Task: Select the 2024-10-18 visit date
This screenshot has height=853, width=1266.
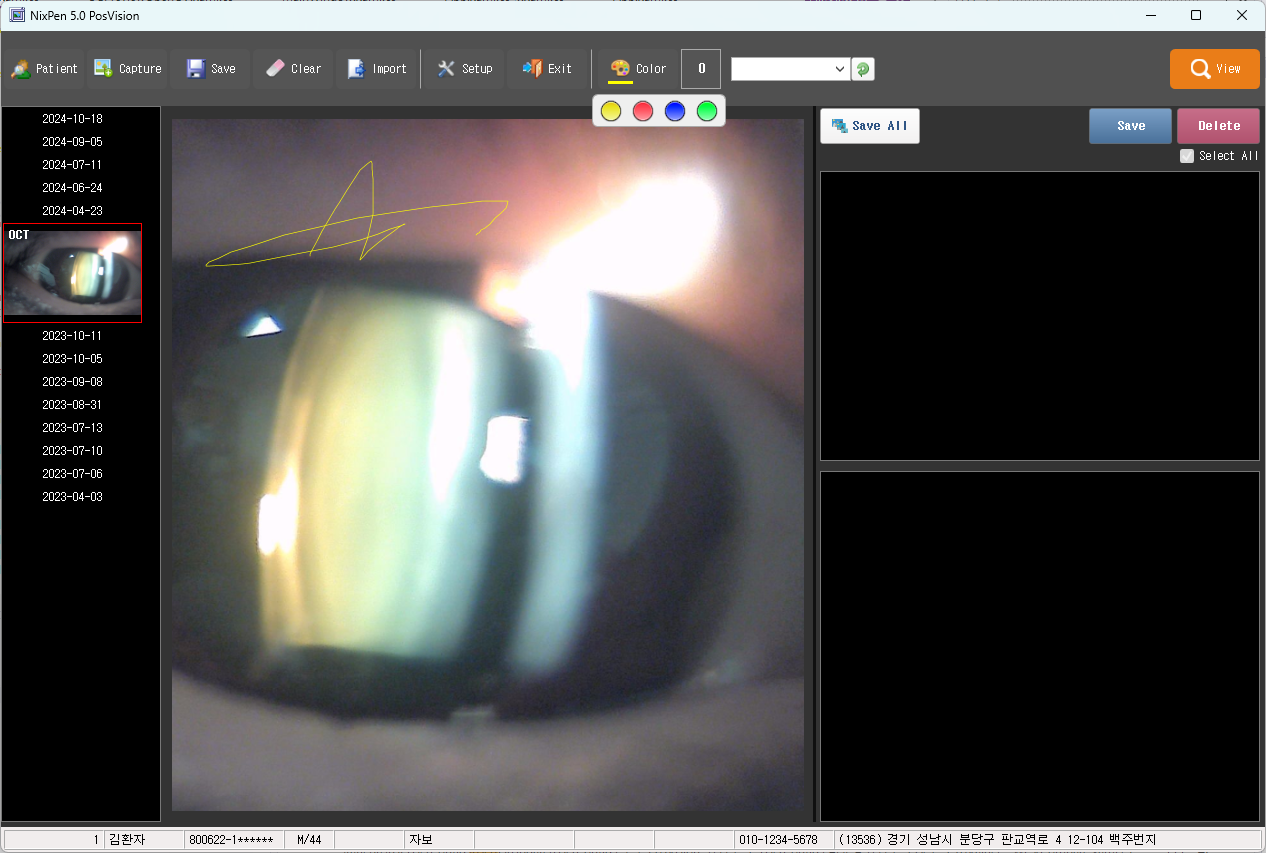Action: pyautogui.click(x=72, y=119)
